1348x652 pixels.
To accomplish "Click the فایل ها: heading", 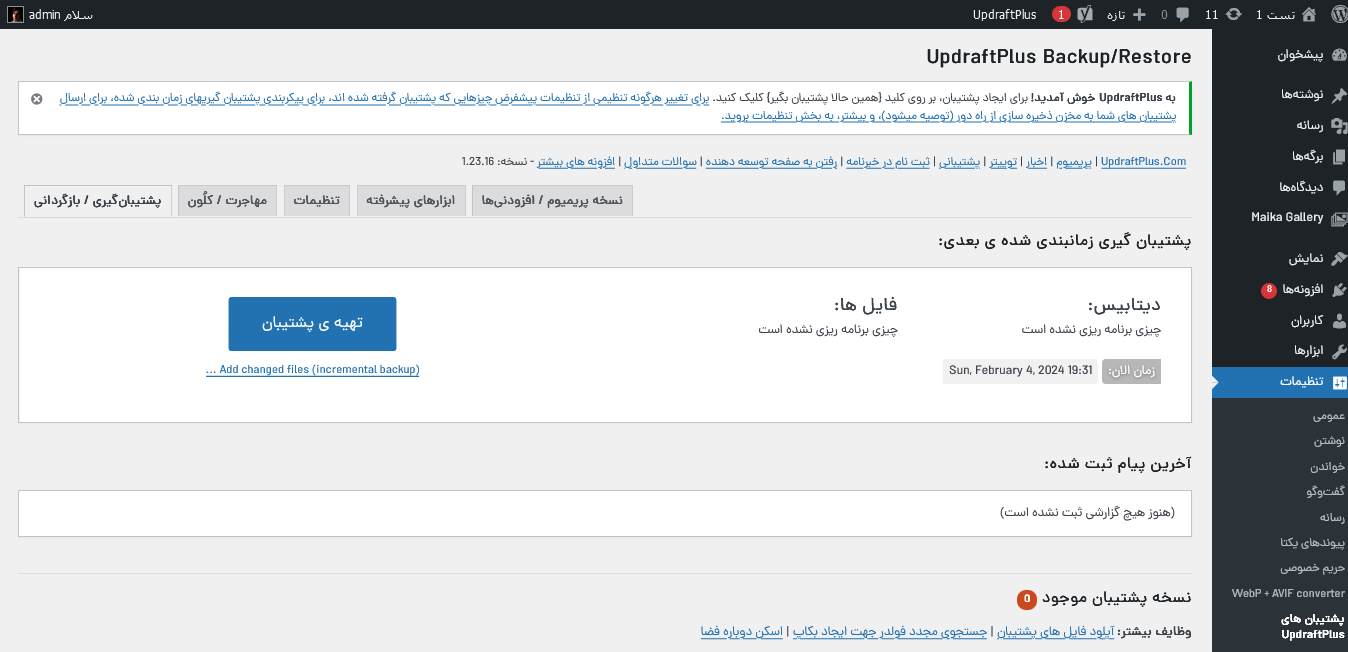I will [x=866, y=305].
